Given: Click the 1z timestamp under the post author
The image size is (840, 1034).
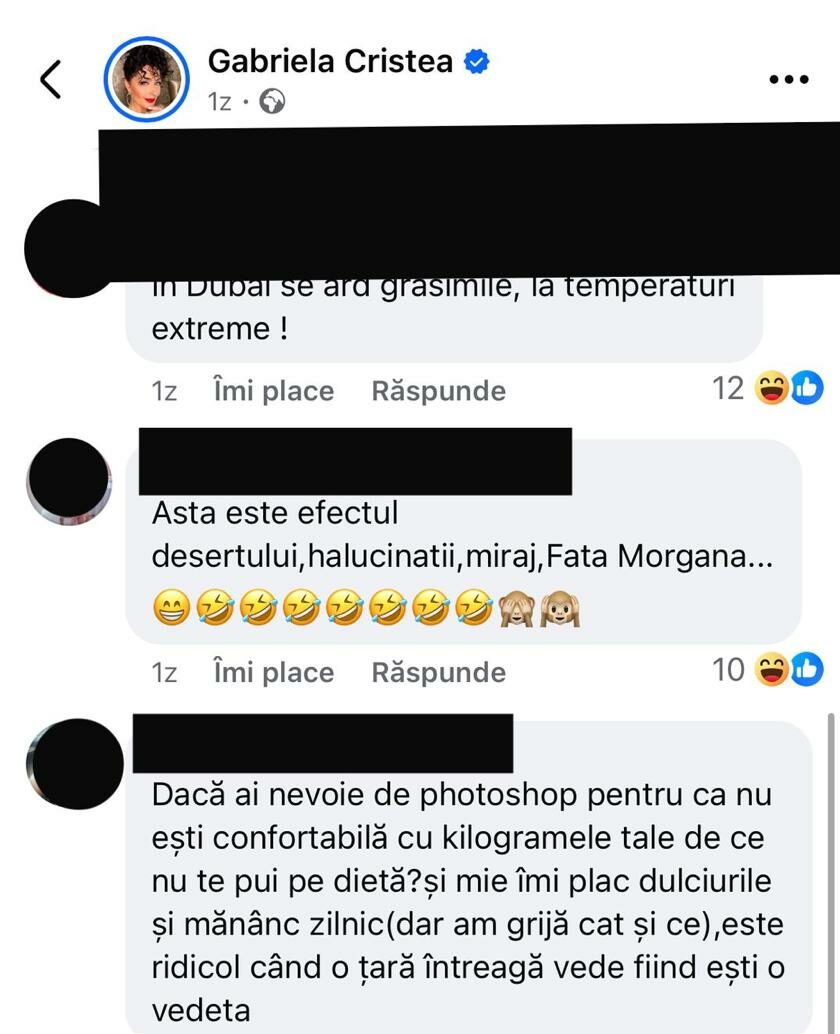Looking at the screenshot, I should (220, 102).
